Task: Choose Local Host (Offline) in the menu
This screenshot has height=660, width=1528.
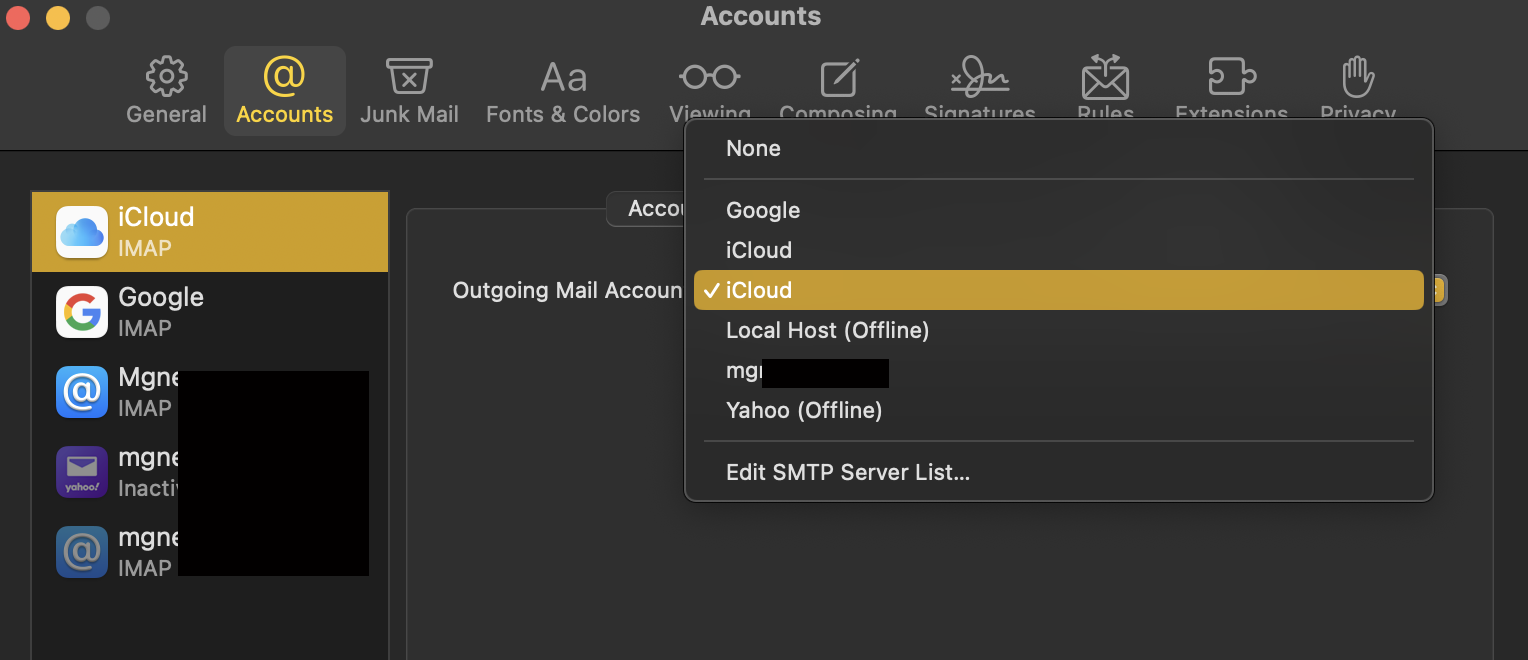Action: 1058,330
